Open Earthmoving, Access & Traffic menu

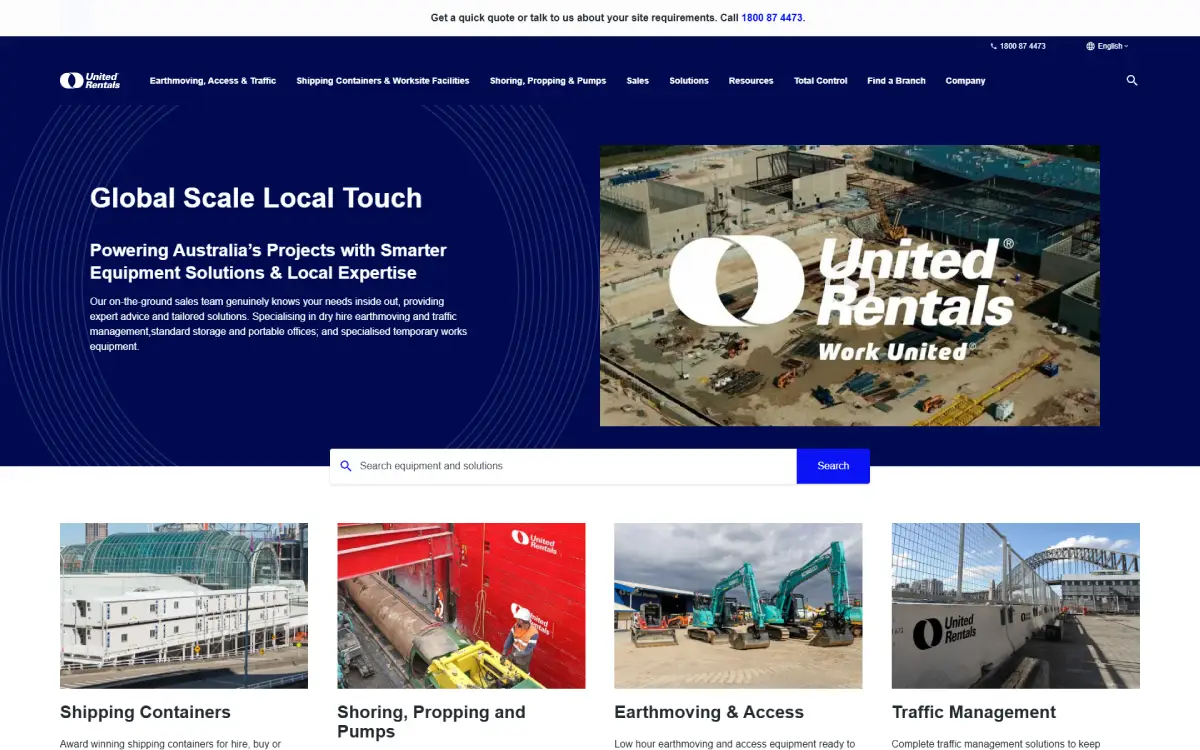pyautogui.click(x=213, y=81)
